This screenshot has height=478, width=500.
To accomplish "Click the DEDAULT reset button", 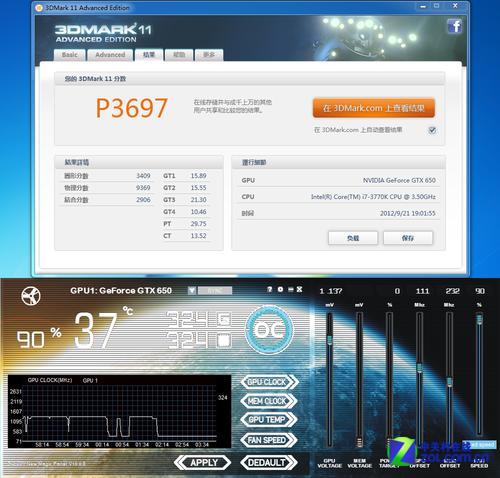I will [268, 463].
